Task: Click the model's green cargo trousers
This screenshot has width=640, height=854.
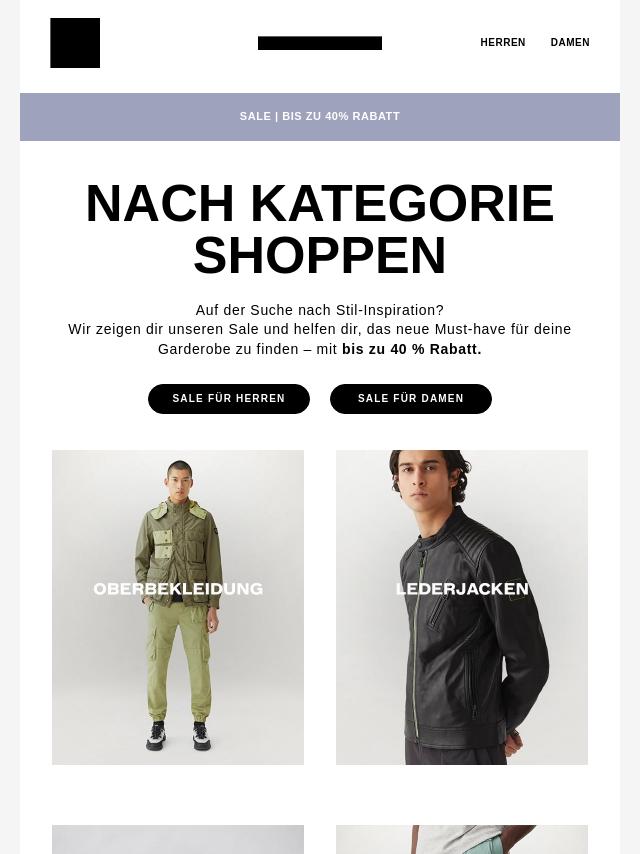Action: [178, 662]
